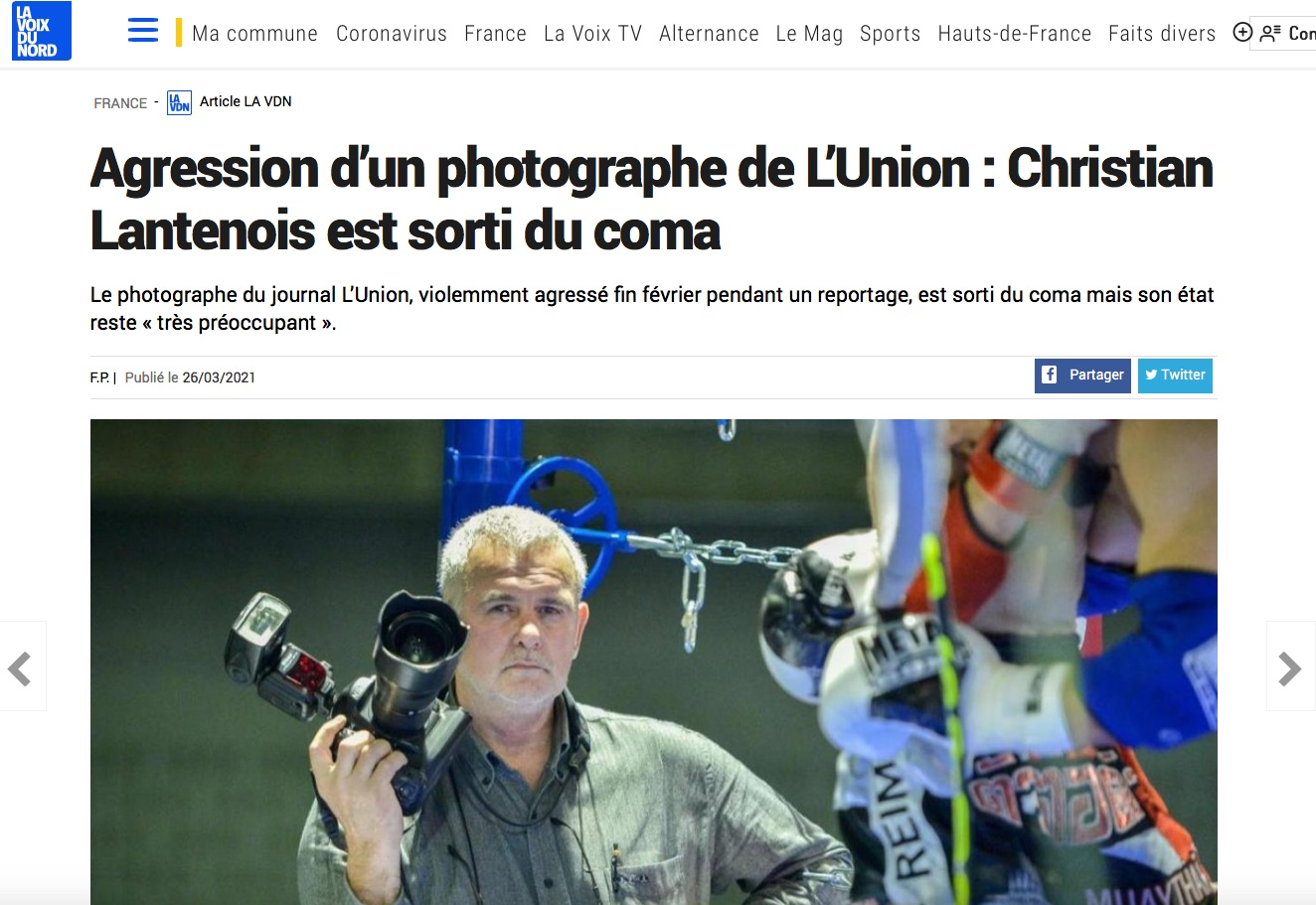This screenshot has width=1316, height=905.
Task: Open Ma commune menu item
Action: [254, 34]
